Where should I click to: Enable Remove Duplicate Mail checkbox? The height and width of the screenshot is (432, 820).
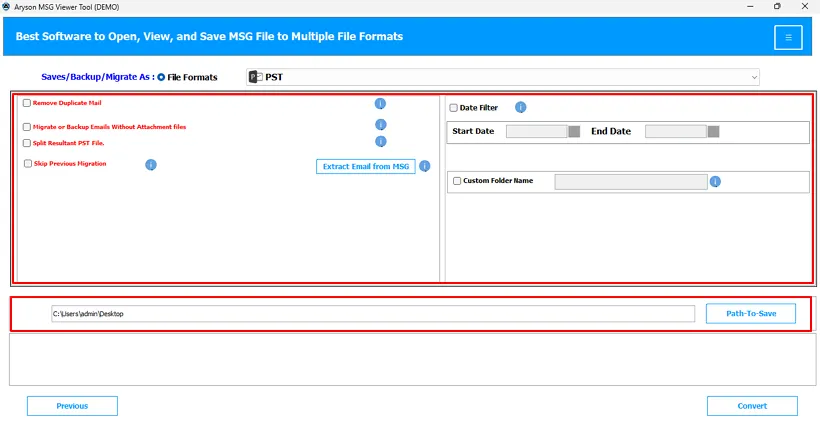[x=27, y=103]
